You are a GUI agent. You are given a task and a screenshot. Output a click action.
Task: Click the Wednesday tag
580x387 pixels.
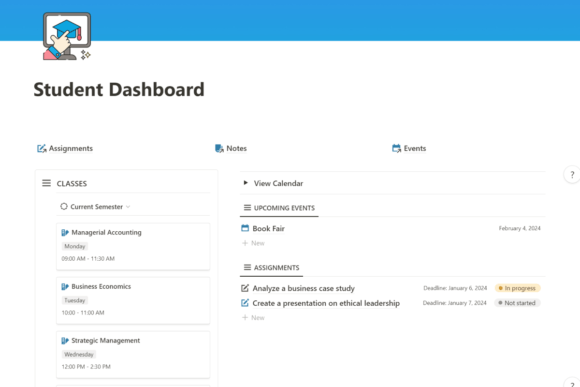coord(79,354)
